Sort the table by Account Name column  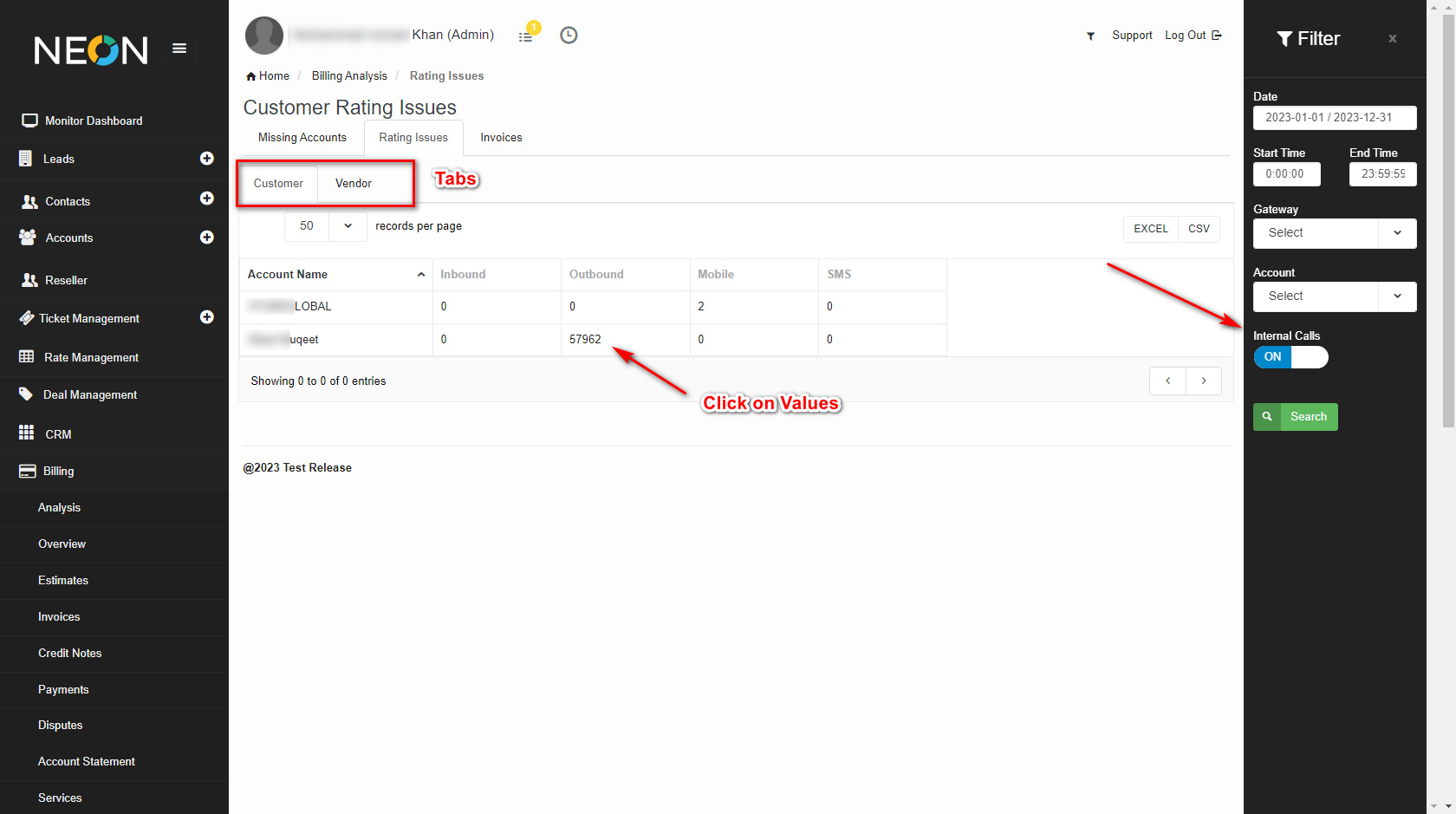[x=335, y=275]
